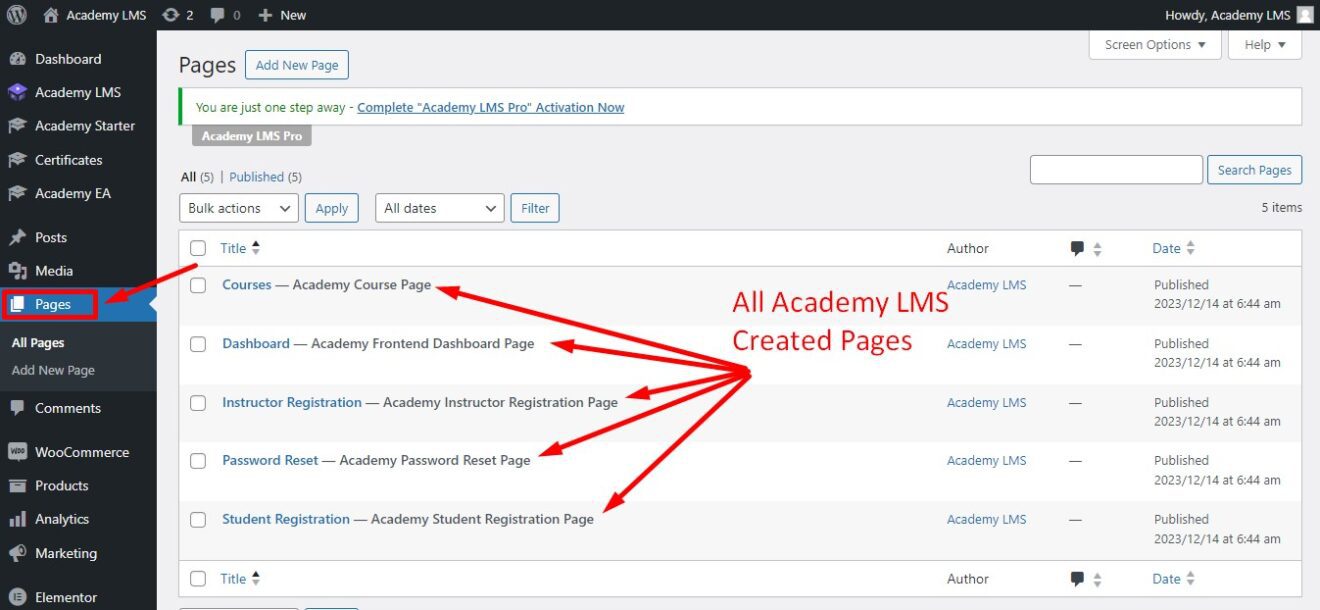The height and width of the screenshot is (610, 1320).
Task: Click Complete Academy LMS Pro Activation Now
Action: [x=491, y=107]
